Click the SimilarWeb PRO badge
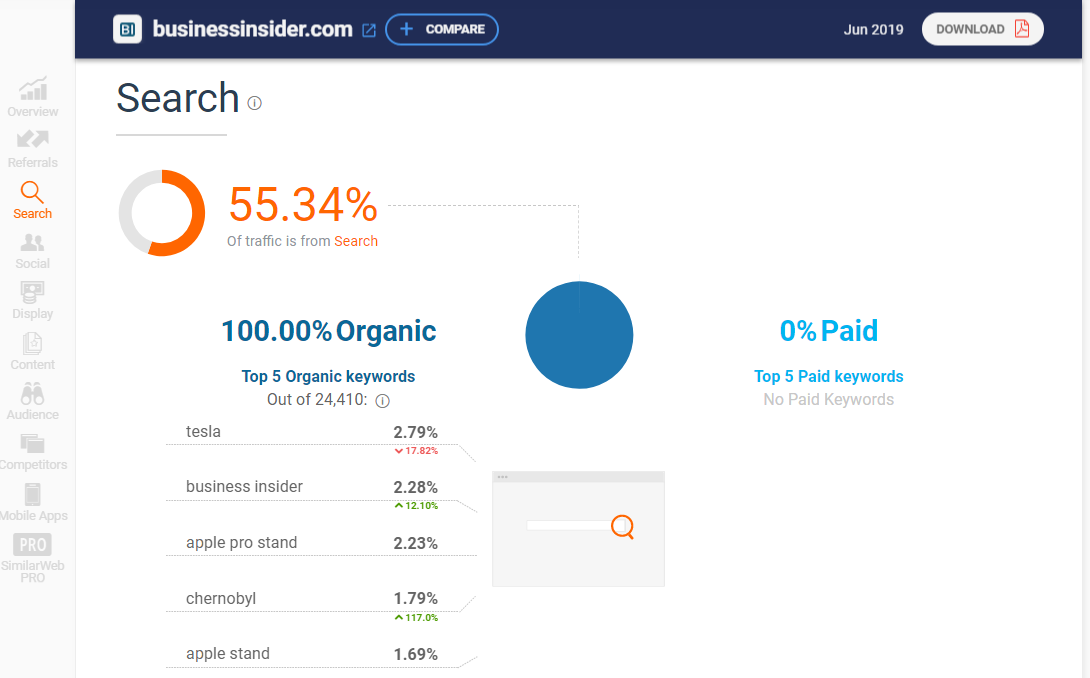The height and width of the screenshot is (678, 1090). 33,544
